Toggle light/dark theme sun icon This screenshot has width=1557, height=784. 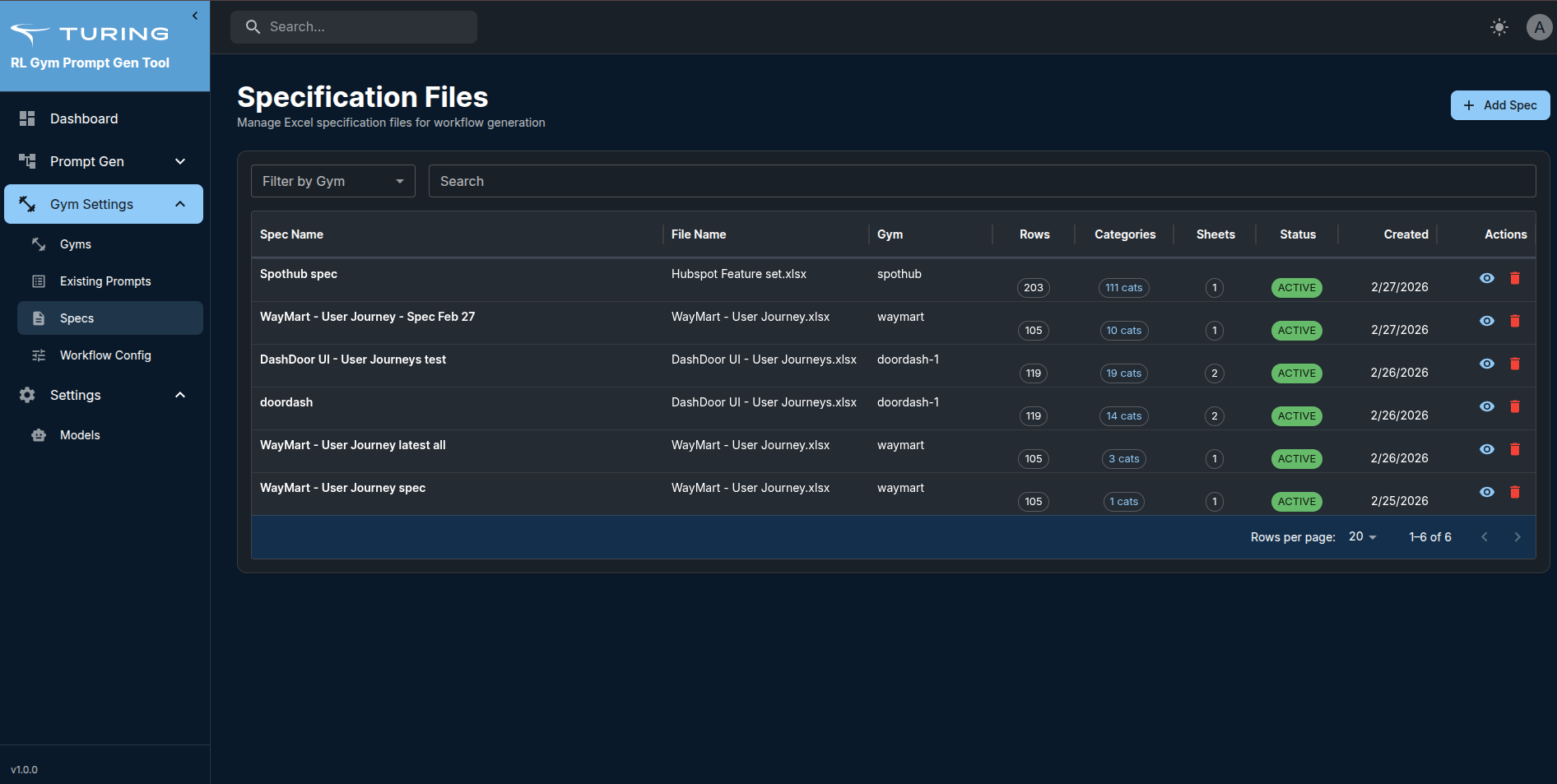1499,27
